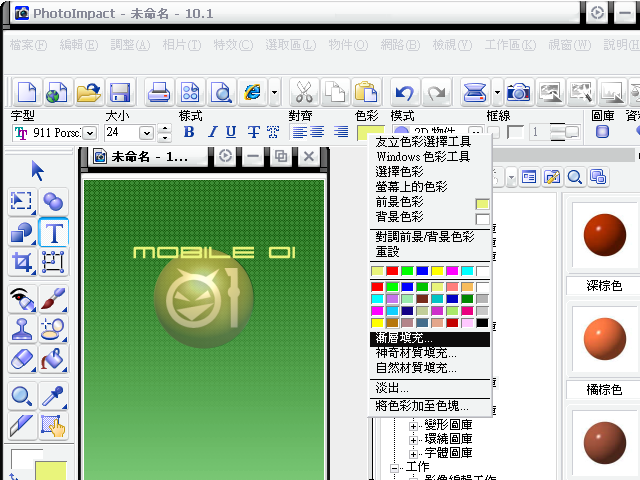Select the Bucket fill tool

53,359
